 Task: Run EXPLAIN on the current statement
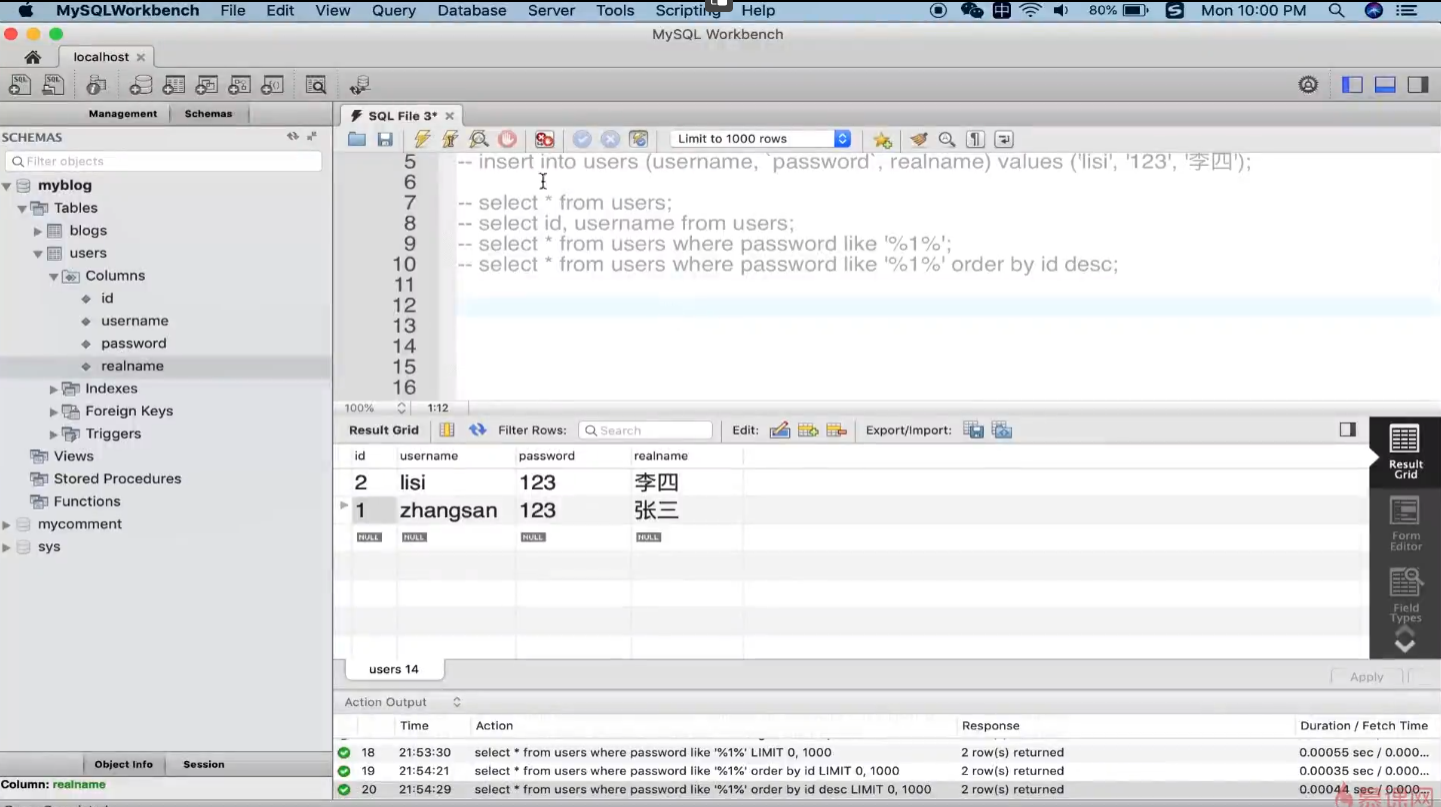479,139
